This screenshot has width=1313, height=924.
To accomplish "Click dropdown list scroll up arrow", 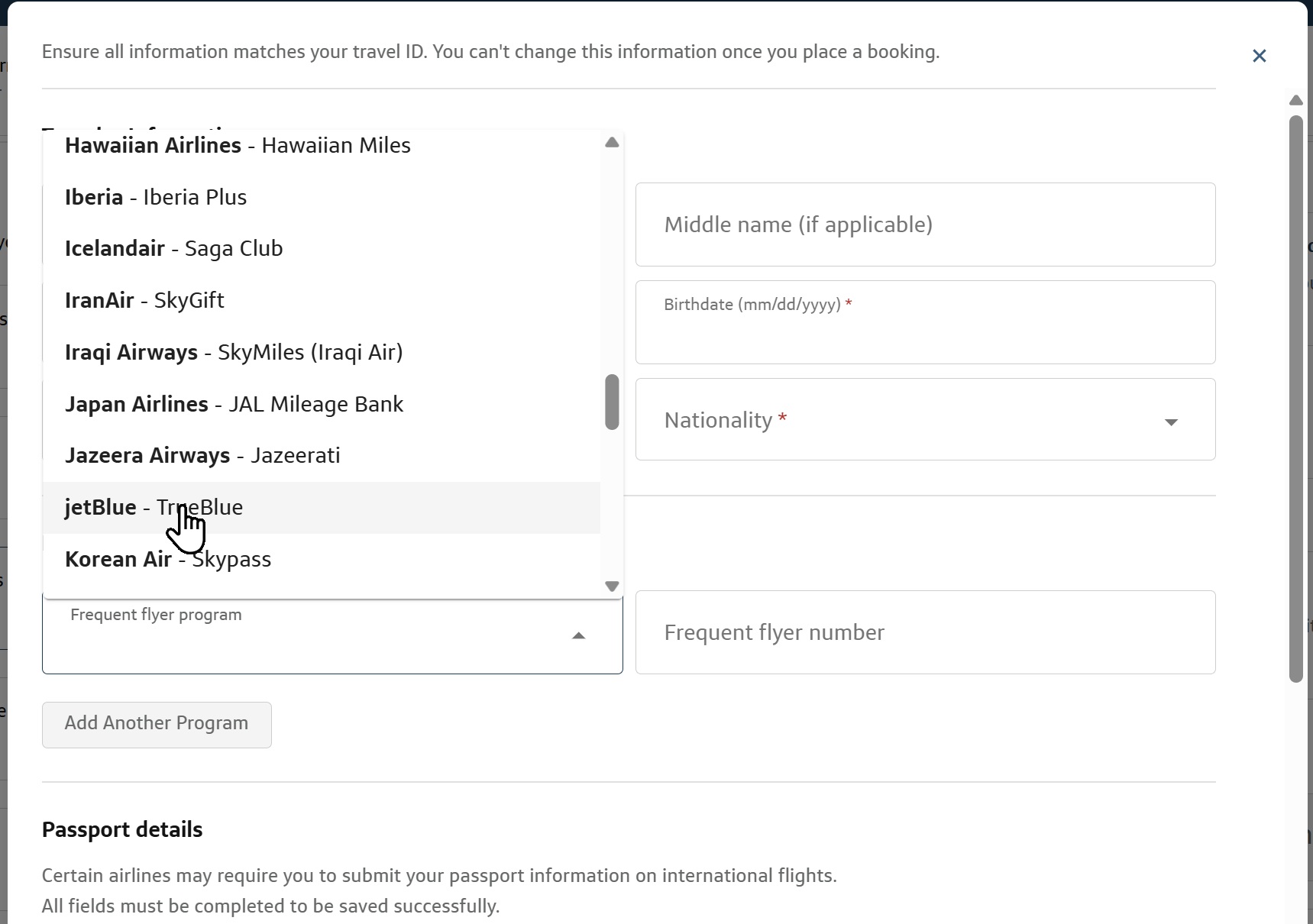I will coord(612,142).
